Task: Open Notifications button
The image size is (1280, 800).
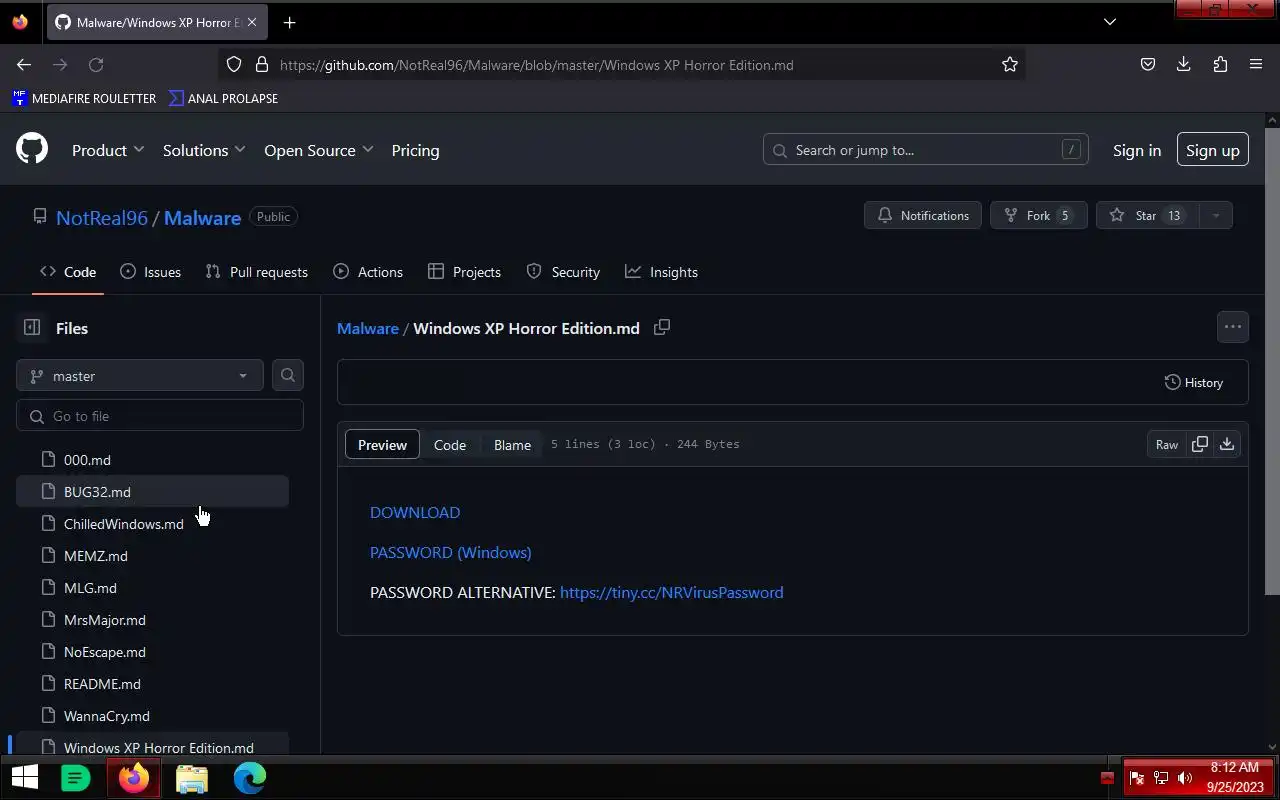Action: pyautogui.click(x=923, y=215)
